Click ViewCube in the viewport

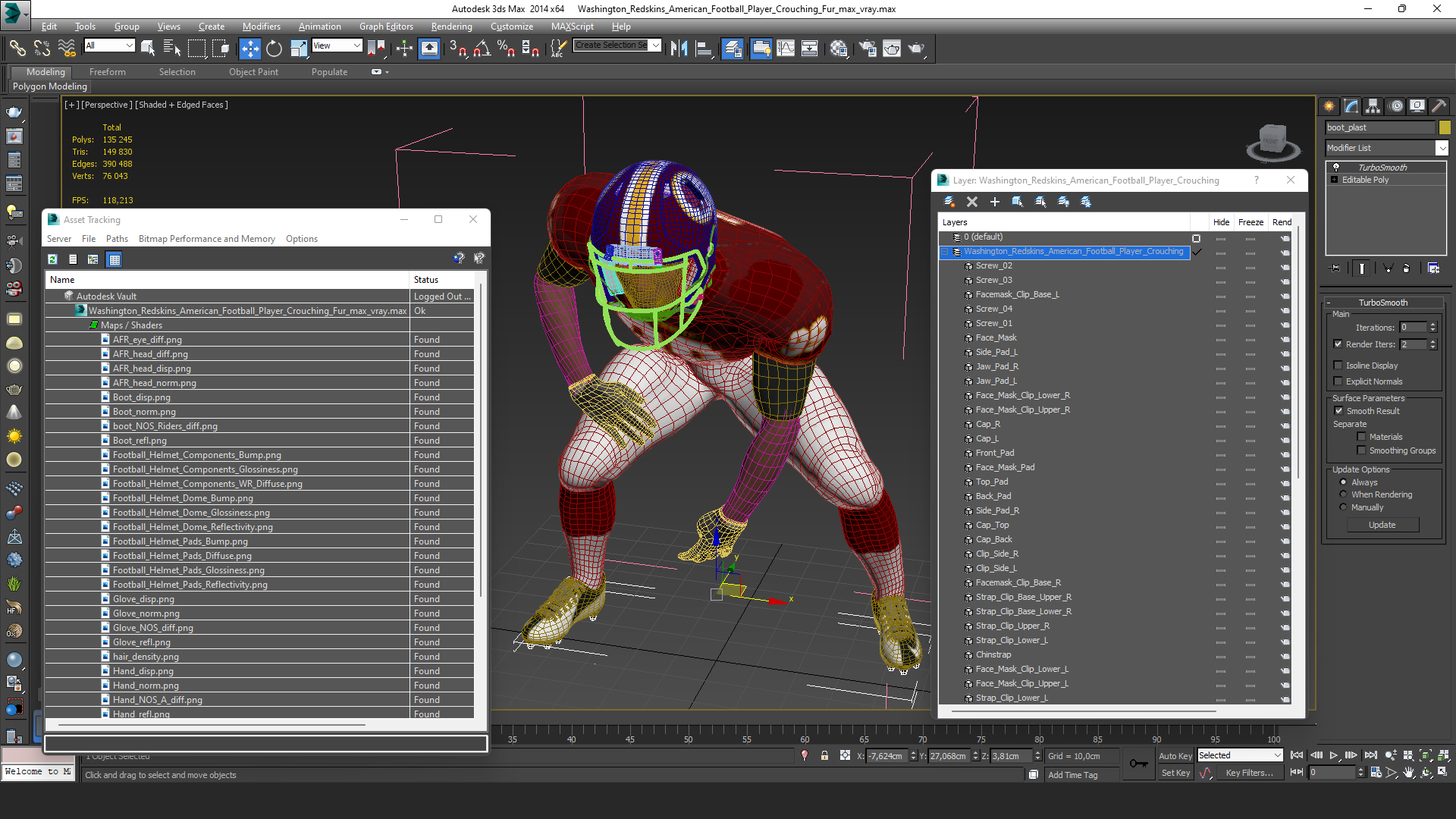(x=1272, y=142)
